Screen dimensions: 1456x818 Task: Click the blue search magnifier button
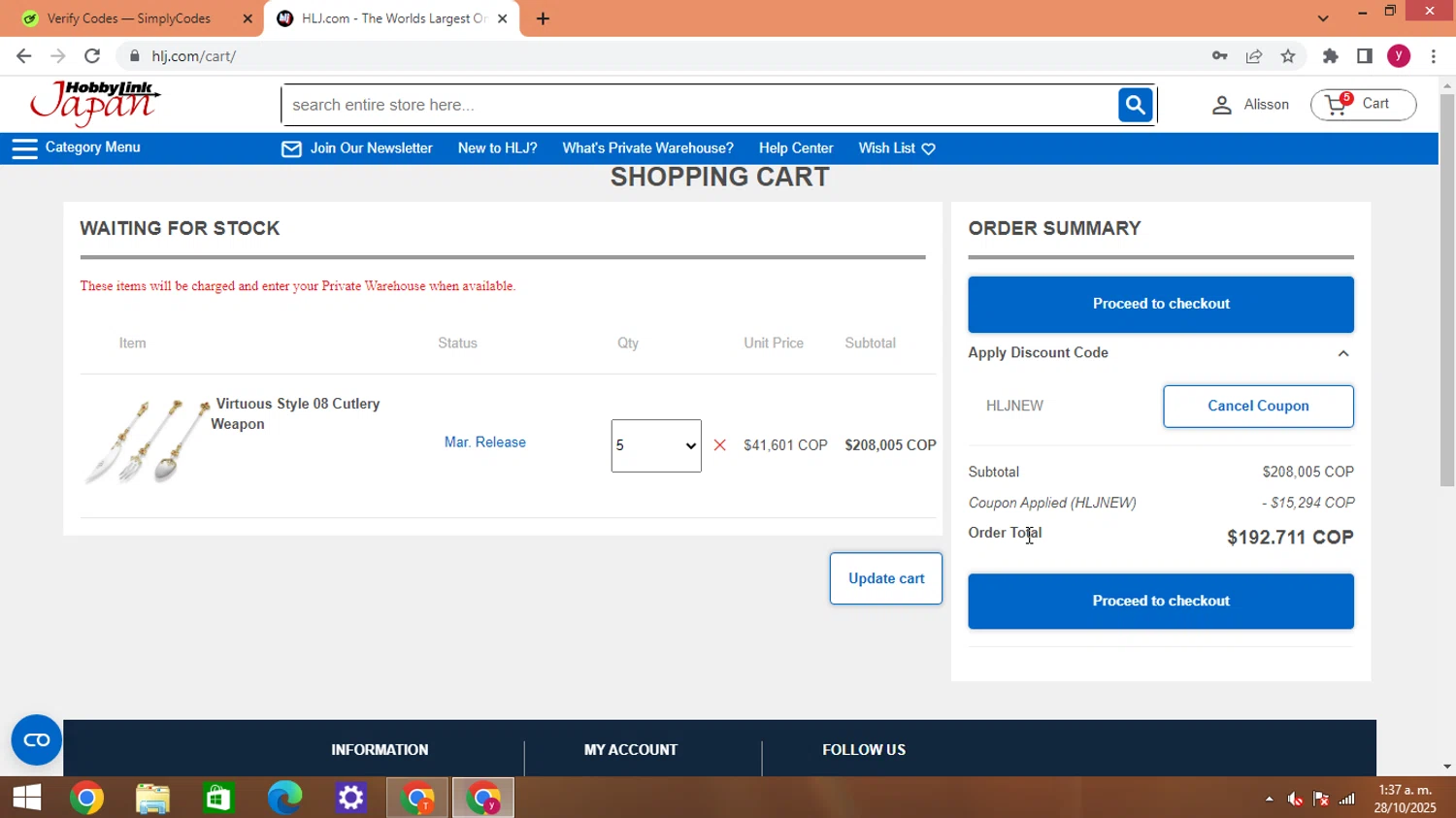(x=1135, y=105)
